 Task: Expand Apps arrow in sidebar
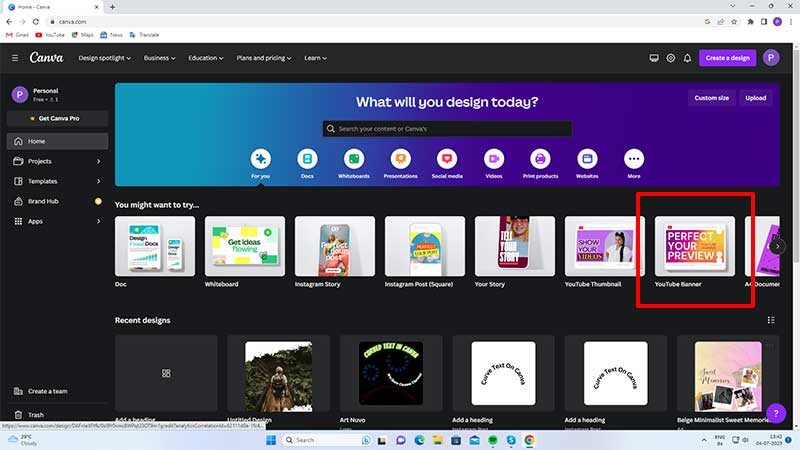[x=98, y=221]
